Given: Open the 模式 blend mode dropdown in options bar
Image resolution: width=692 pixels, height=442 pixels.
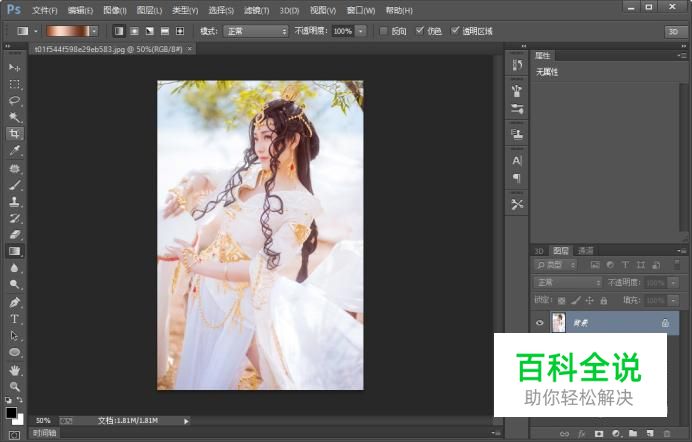Looking at the screenshot, I should pyautogui.click(x=256, y=31).
